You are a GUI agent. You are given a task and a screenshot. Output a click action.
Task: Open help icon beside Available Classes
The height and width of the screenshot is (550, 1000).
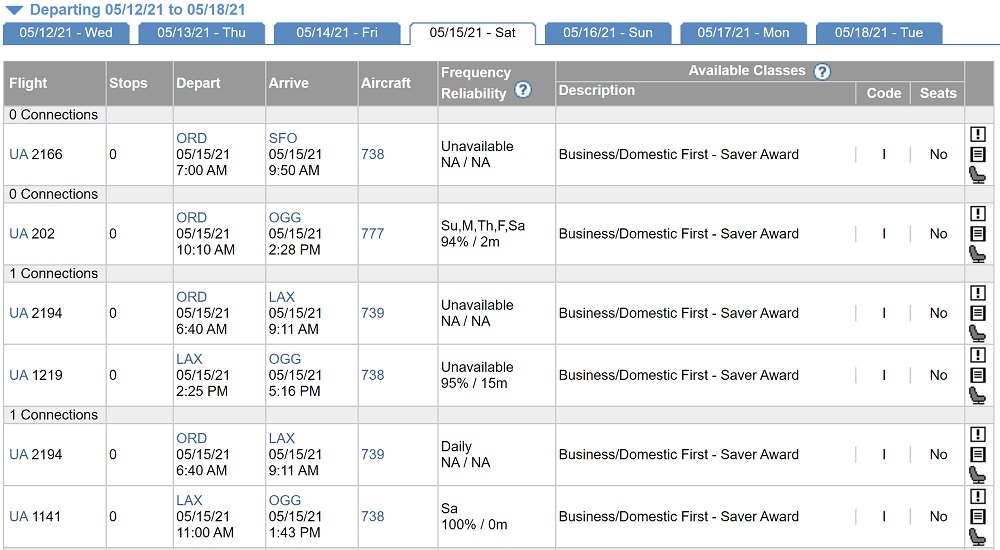(823, 71)
